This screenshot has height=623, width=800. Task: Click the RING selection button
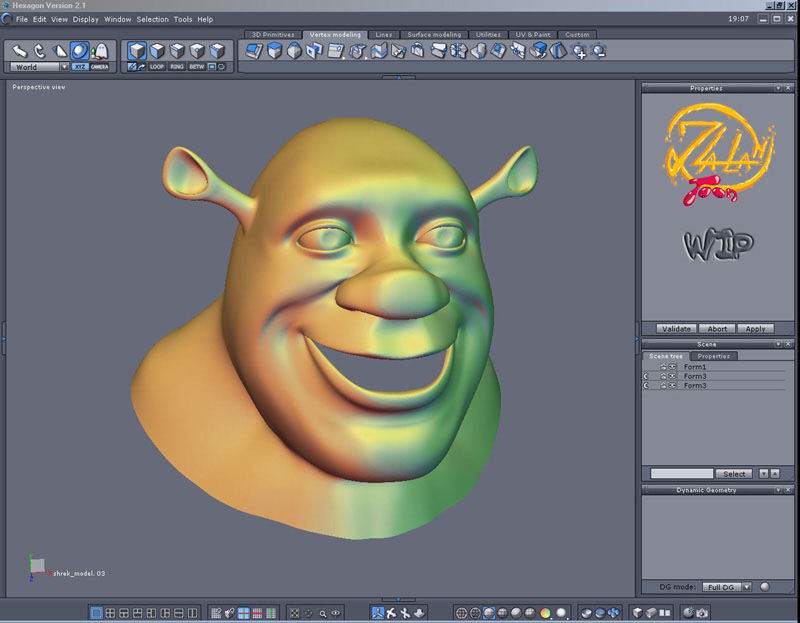[x=177, y=67]
